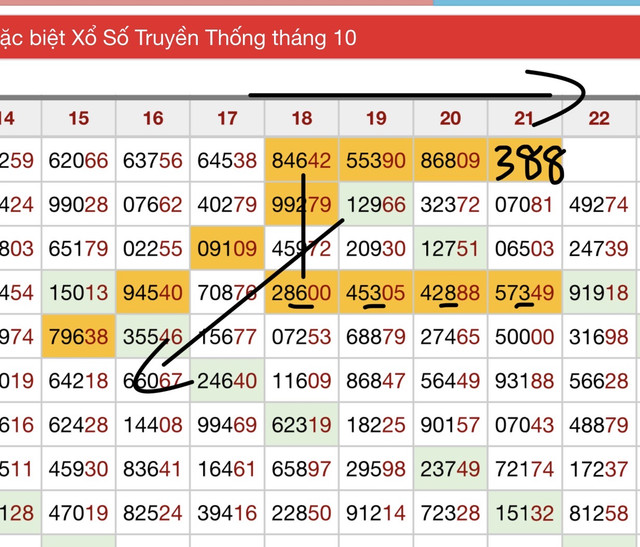Click cell containing 17237
Screen dimensions: 640x547
(x=599, y=469)
